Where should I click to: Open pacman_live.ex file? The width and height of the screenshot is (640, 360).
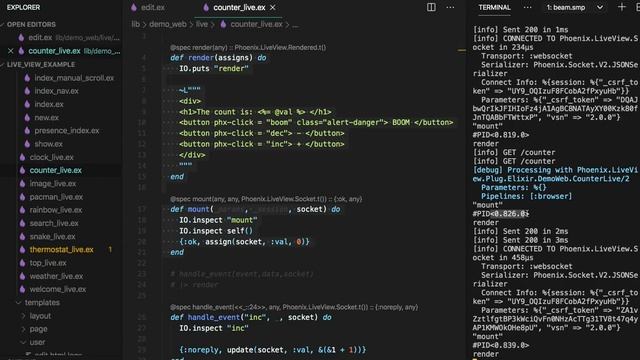click(x=56, y=197)
